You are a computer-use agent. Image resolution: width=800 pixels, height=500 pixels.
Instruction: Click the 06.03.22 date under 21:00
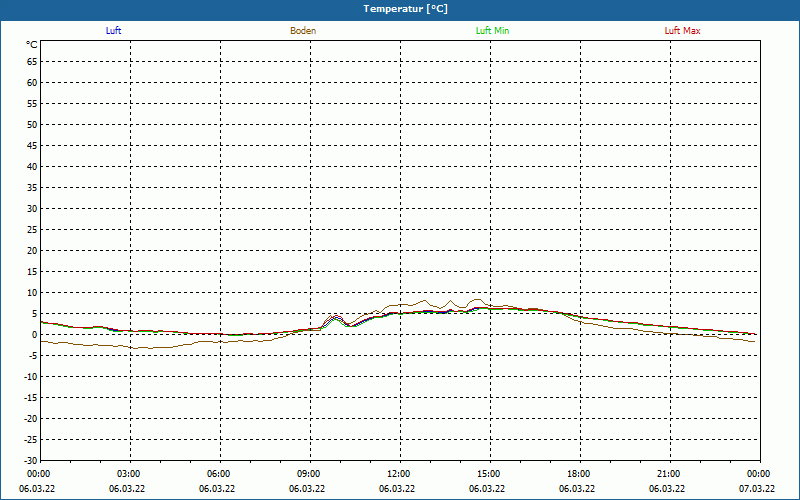667,489
